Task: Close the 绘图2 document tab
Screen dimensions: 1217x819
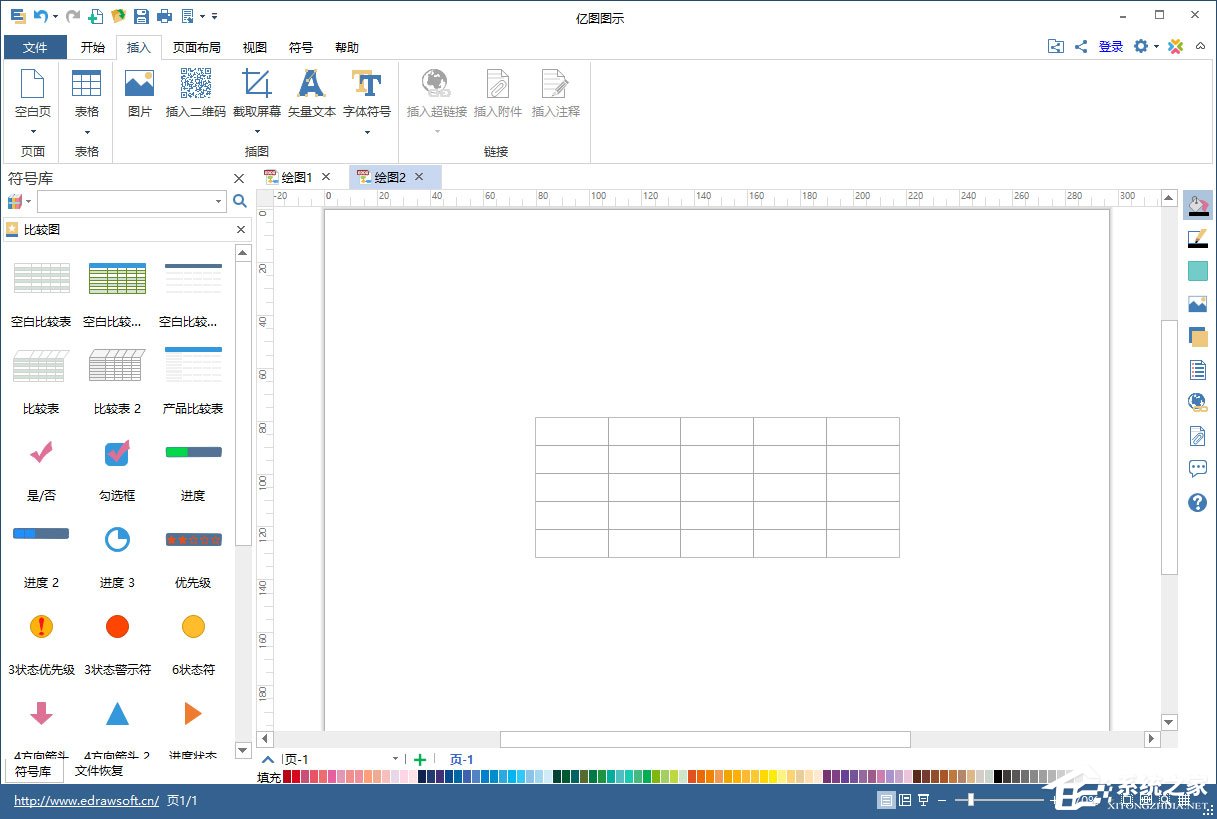Action: [419, 177]
